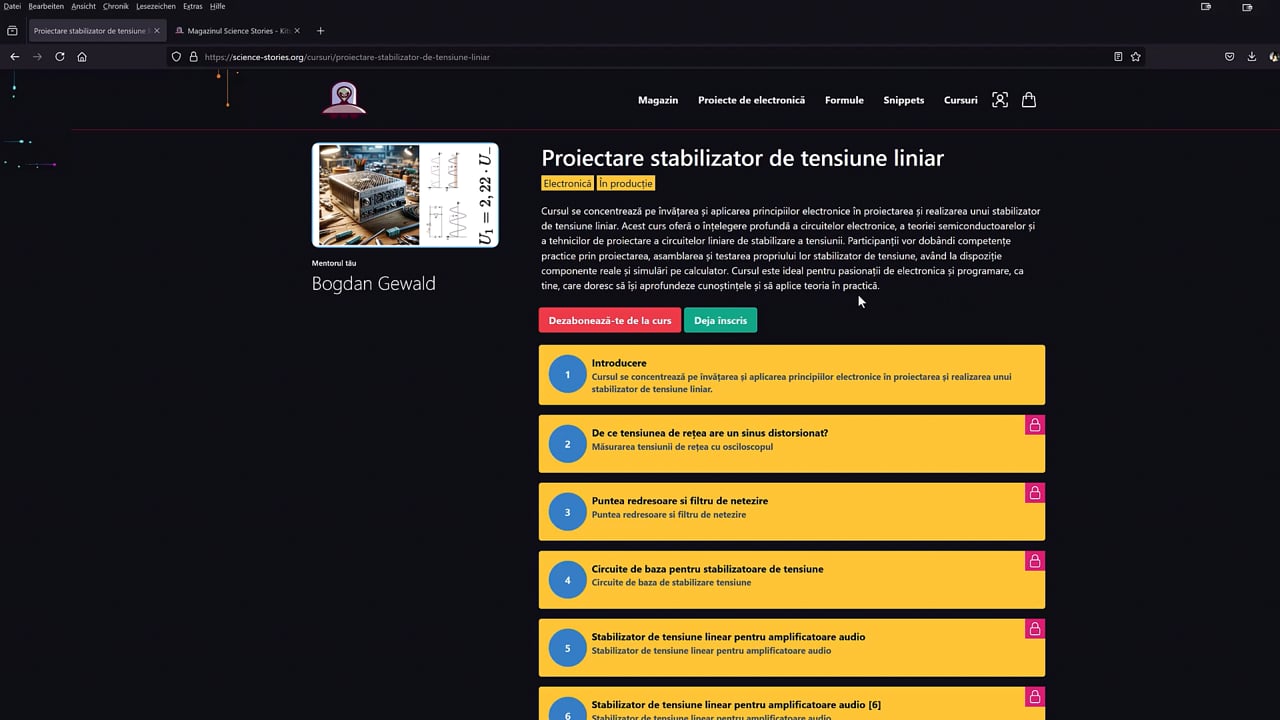The width and height of the screenshot is (1280, 720).
Task: Open the shopping bag cart icon
Action: (x=1029, y=100)
